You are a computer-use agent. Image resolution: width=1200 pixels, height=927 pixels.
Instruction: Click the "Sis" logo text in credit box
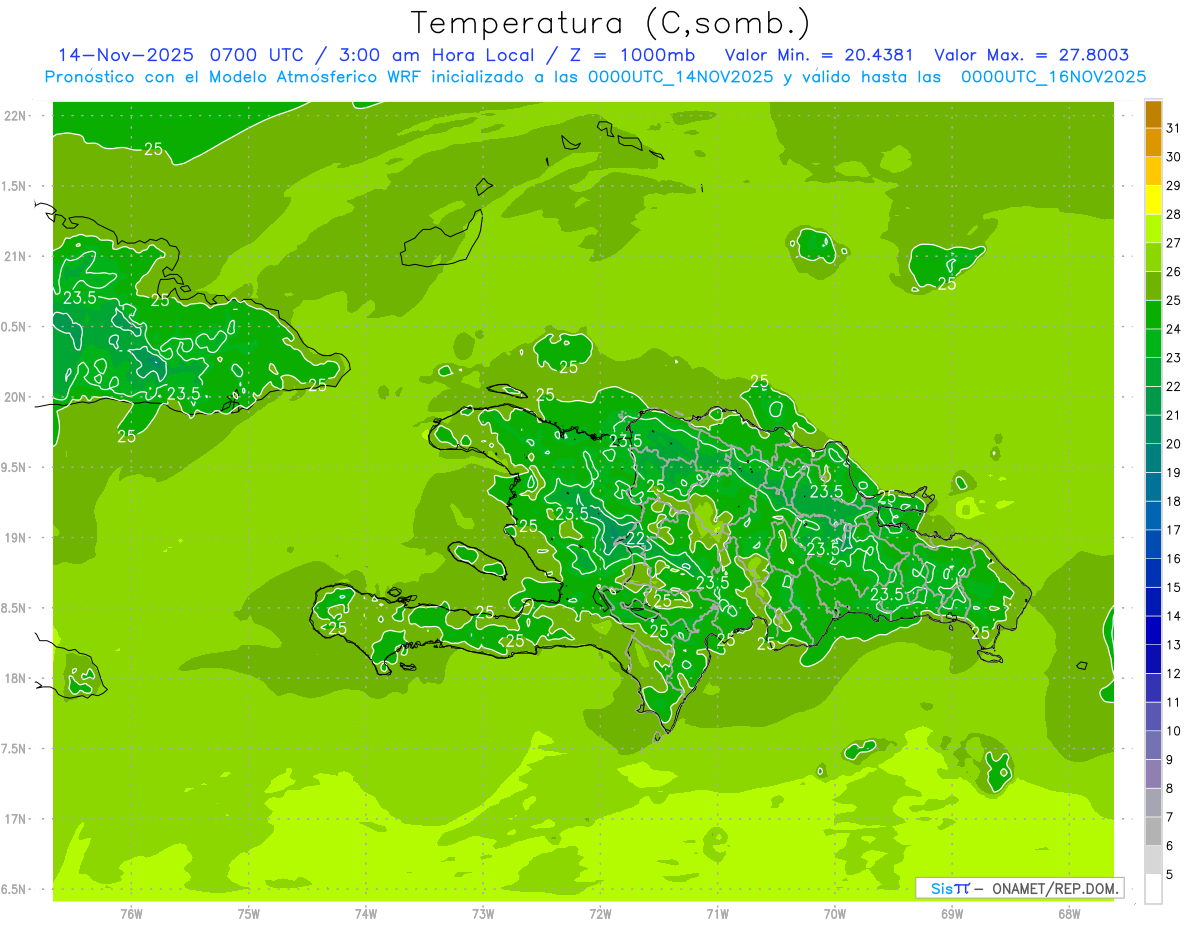[x=941, y=888]
